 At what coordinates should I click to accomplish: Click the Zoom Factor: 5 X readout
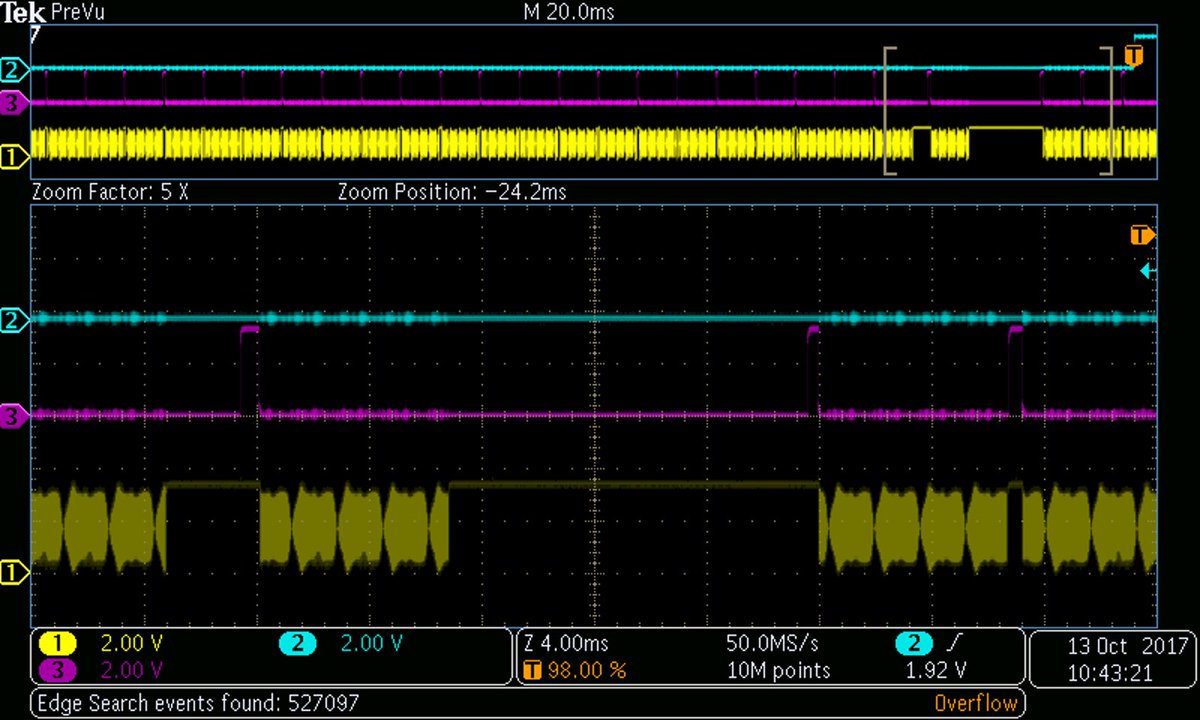coord(110,192)
